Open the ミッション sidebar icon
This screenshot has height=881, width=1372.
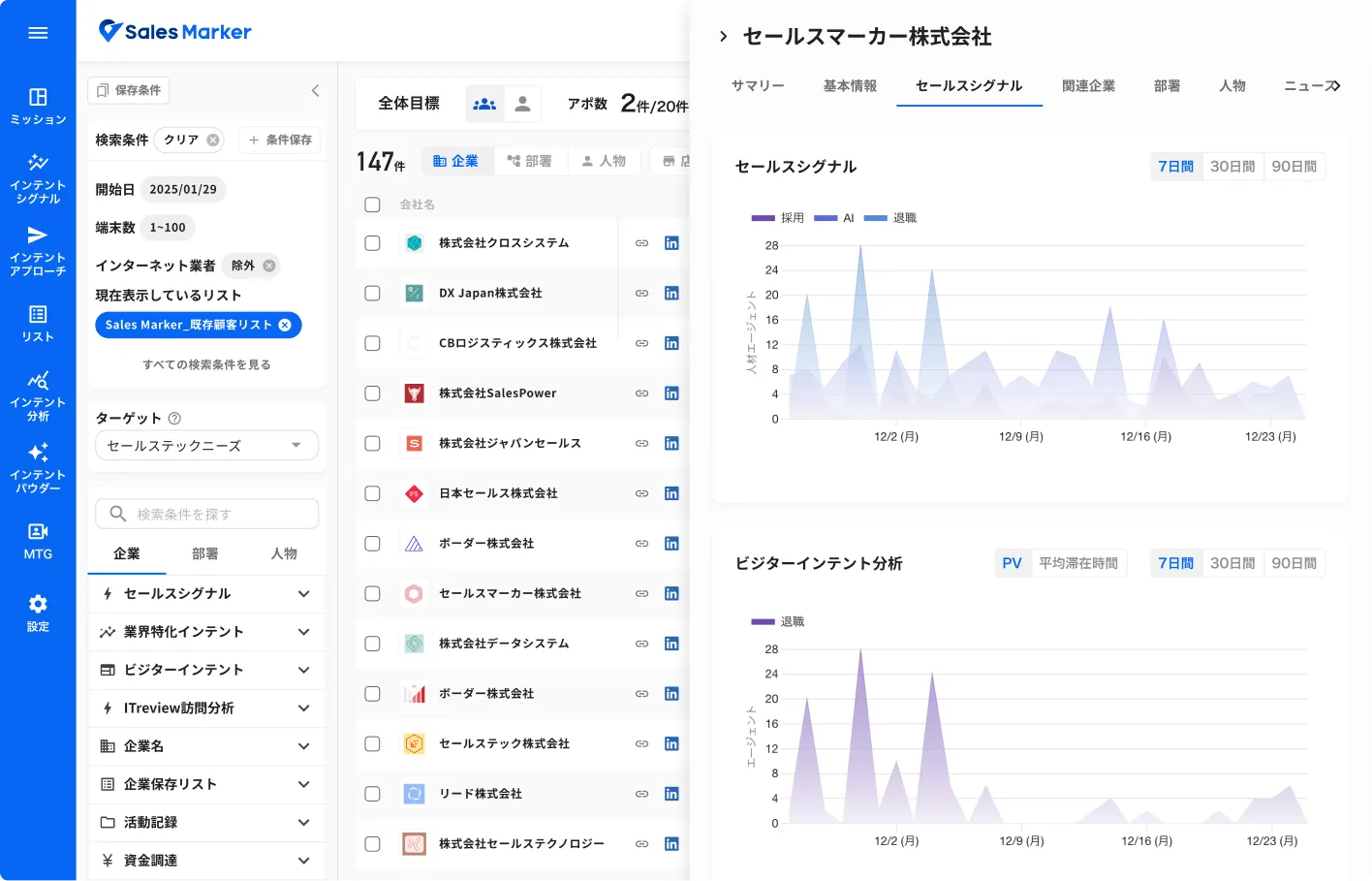[x=38, y=106]
